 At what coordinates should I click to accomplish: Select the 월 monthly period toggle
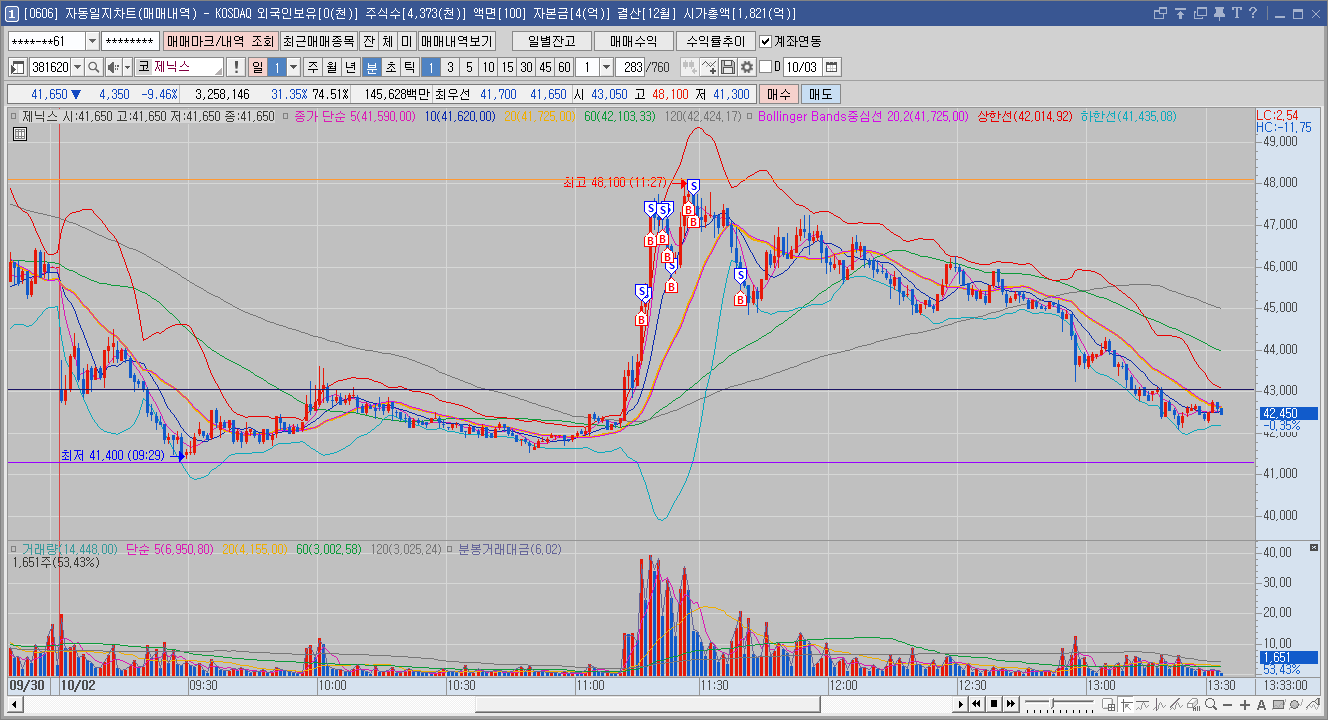click(x=331, y=67)
